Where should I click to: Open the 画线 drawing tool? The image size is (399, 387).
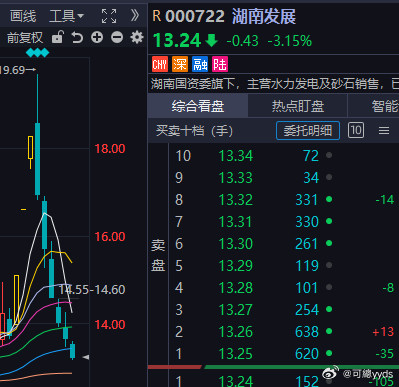(23, 16)
